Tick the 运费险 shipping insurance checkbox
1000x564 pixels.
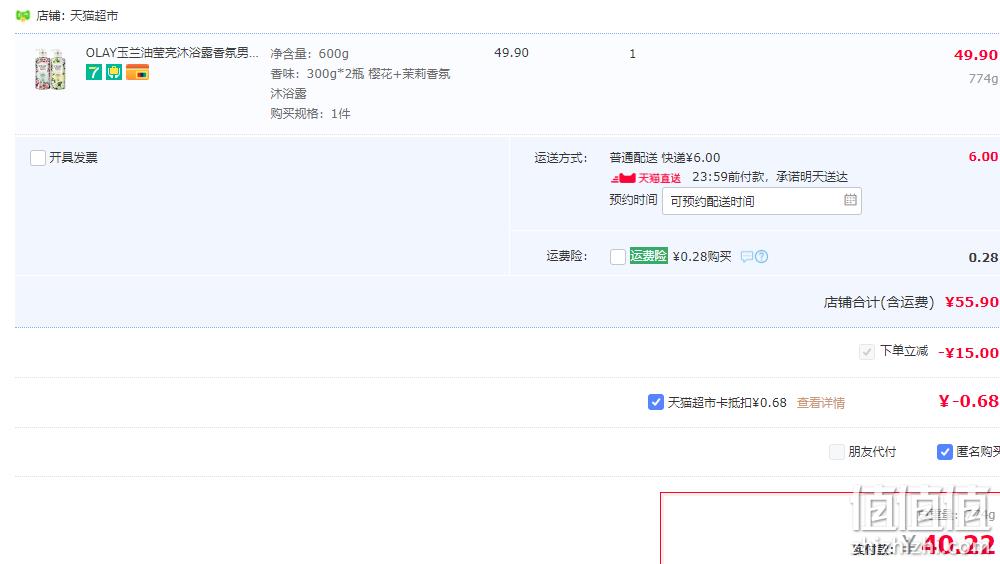pos(617,256)
